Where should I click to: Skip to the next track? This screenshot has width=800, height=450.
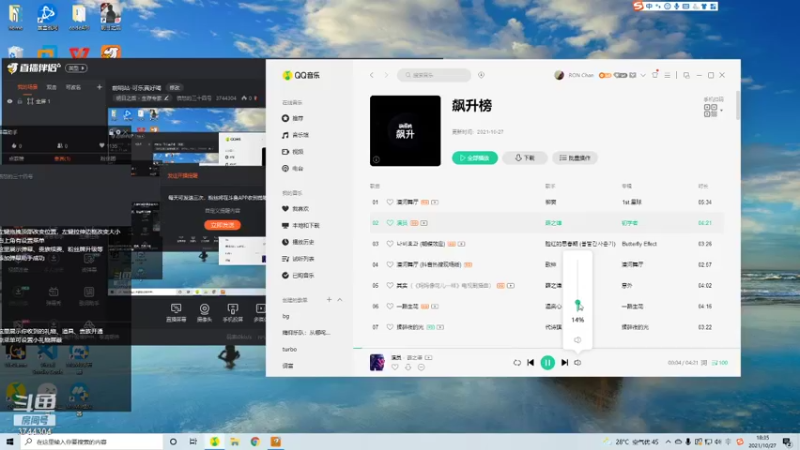coord(564,362)
